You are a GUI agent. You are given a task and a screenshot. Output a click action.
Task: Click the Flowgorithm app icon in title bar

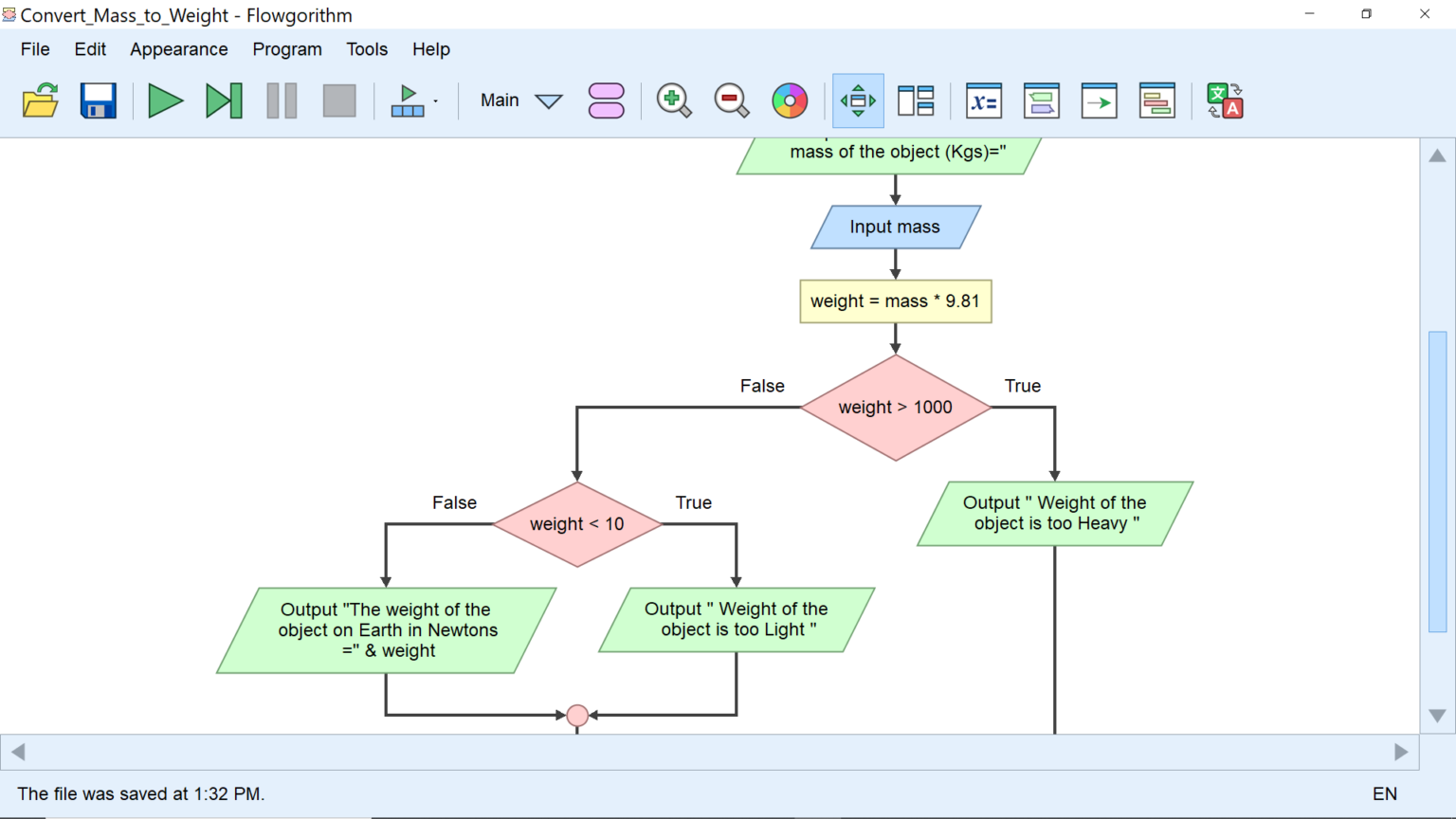tap(9, 14)
